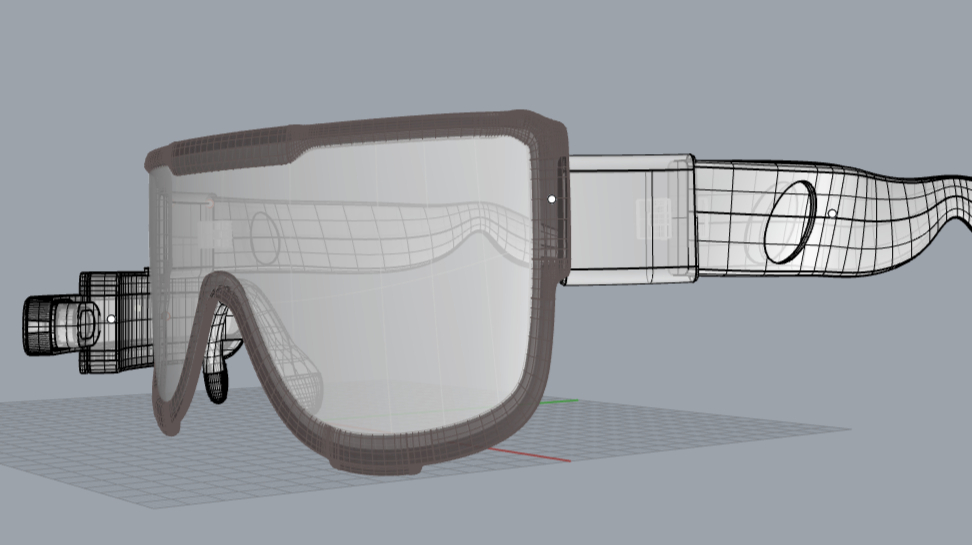Click the oval hole on right strap

click(x=790, y=221)
